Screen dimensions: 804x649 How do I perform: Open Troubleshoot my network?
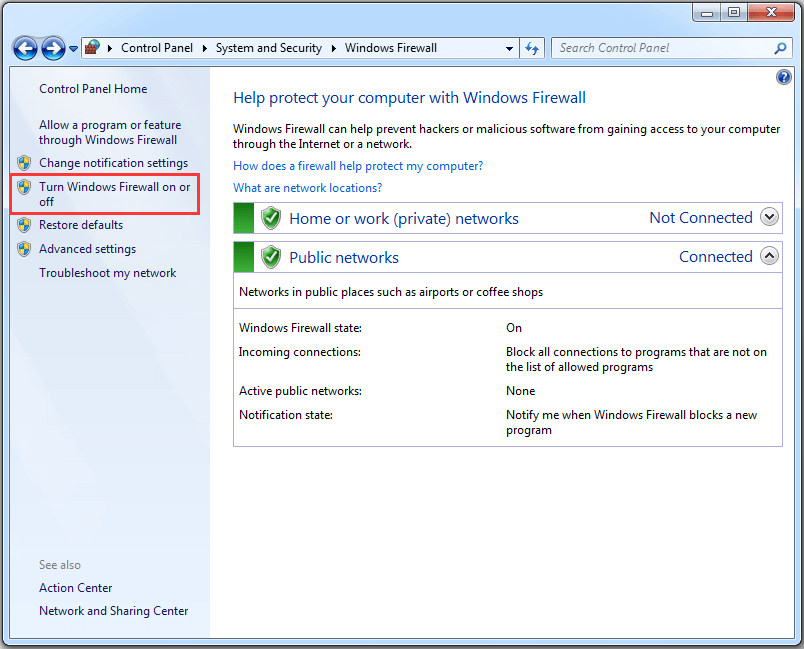108,273
